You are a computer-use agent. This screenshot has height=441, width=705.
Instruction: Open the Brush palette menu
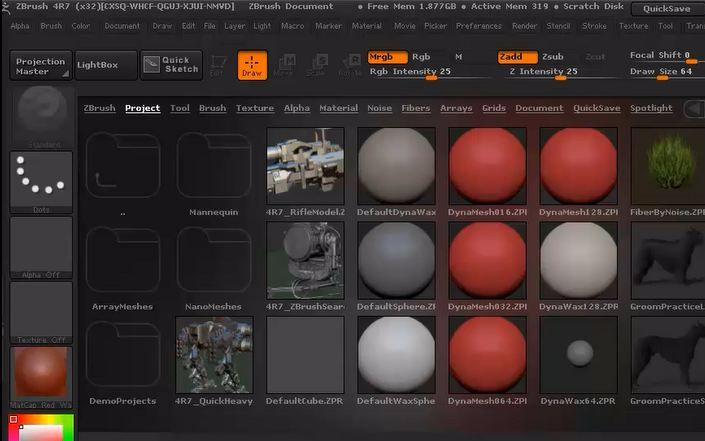pos(51,26)
